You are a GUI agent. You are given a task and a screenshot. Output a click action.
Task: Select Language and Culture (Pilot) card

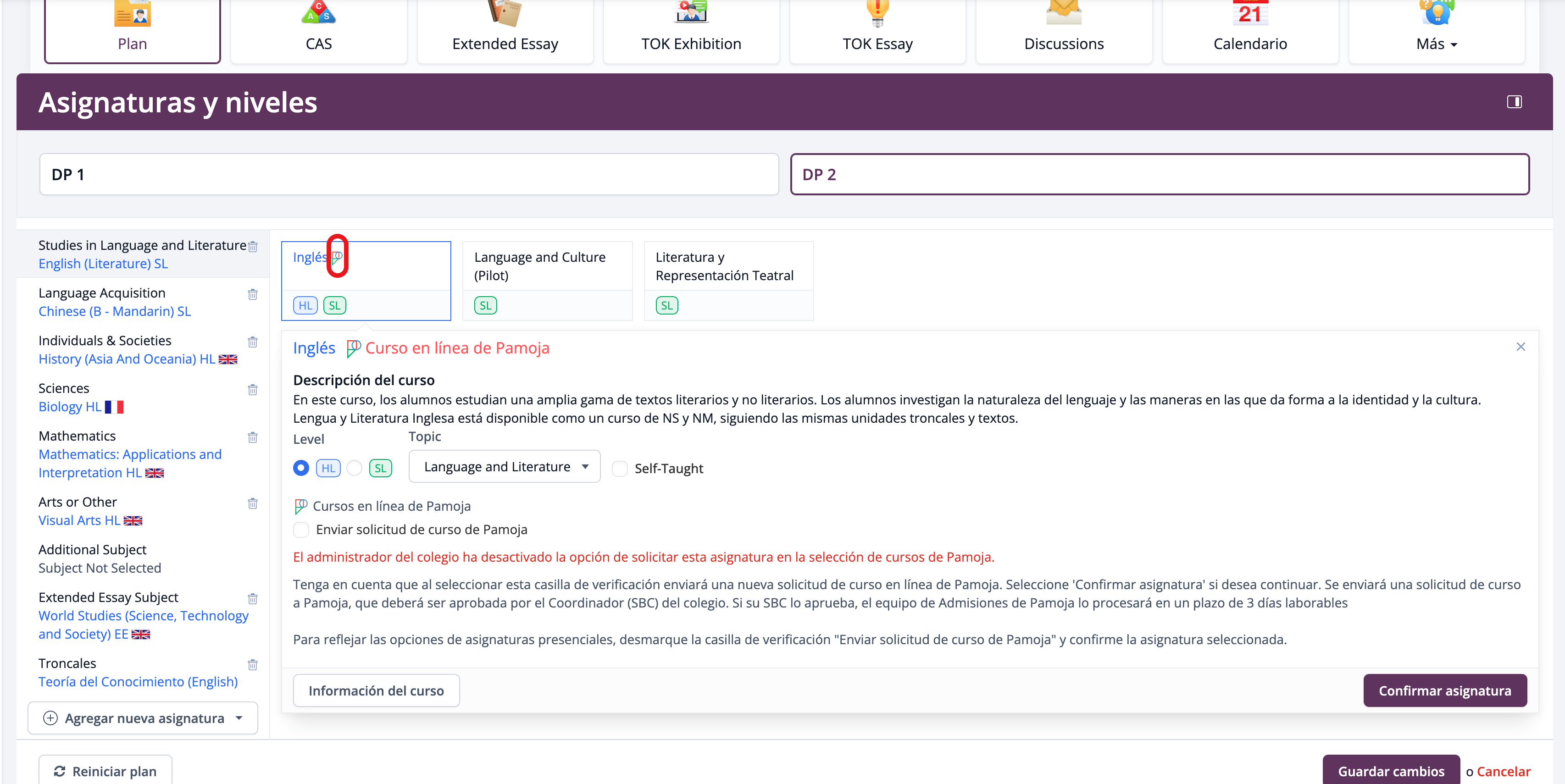(547, 266)
